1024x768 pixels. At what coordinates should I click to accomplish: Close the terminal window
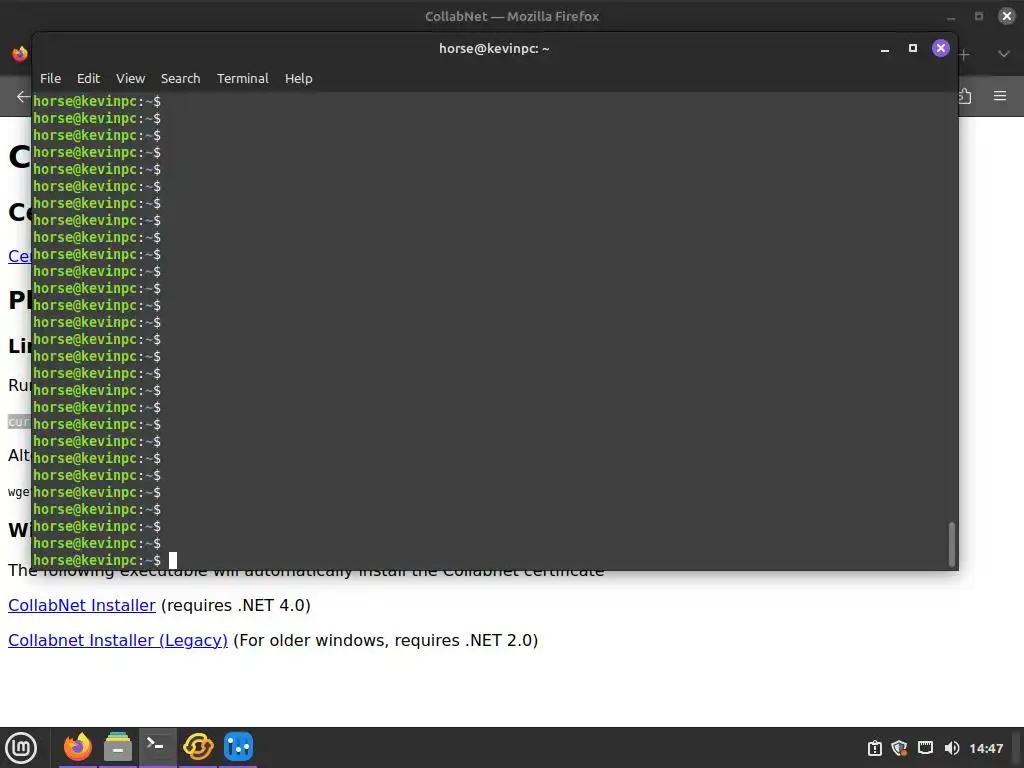(940, 48)
